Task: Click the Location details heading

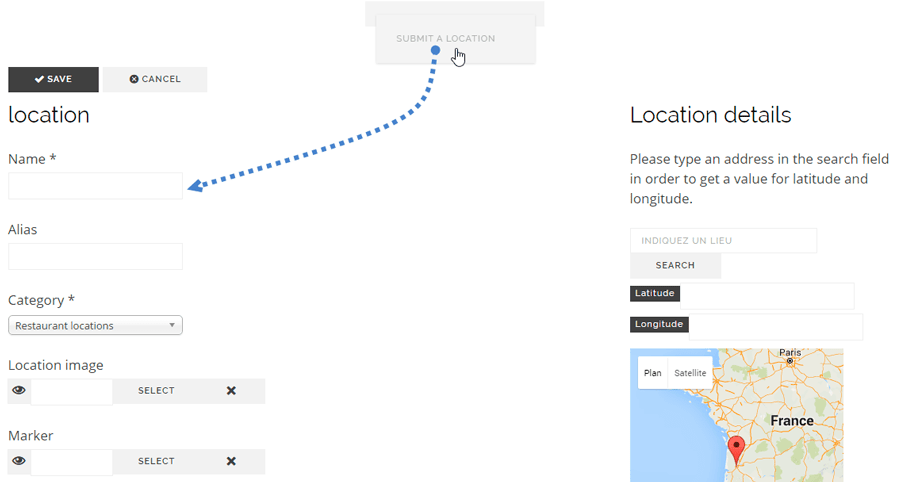Action: 711,115
